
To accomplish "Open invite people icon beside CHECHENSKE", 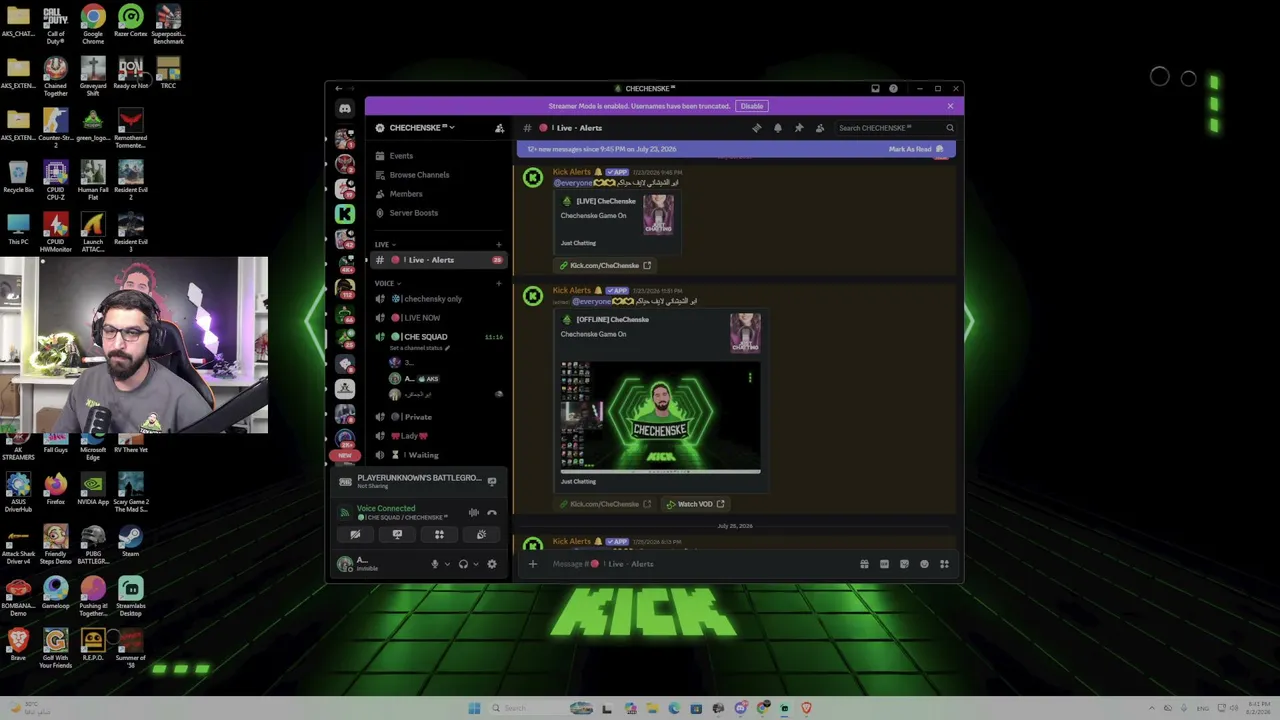I will point(499,128).
